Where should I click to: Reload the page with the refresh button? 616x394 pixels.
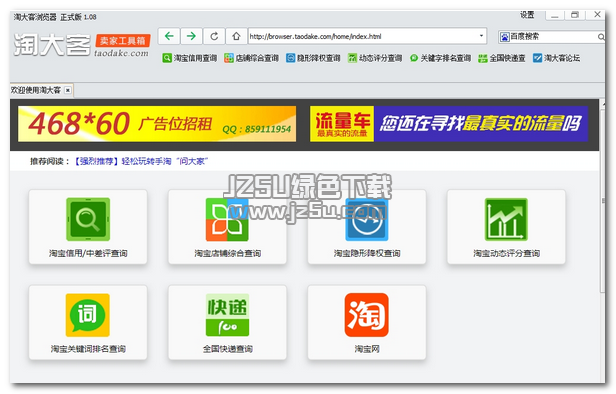[x=214, y=36]
